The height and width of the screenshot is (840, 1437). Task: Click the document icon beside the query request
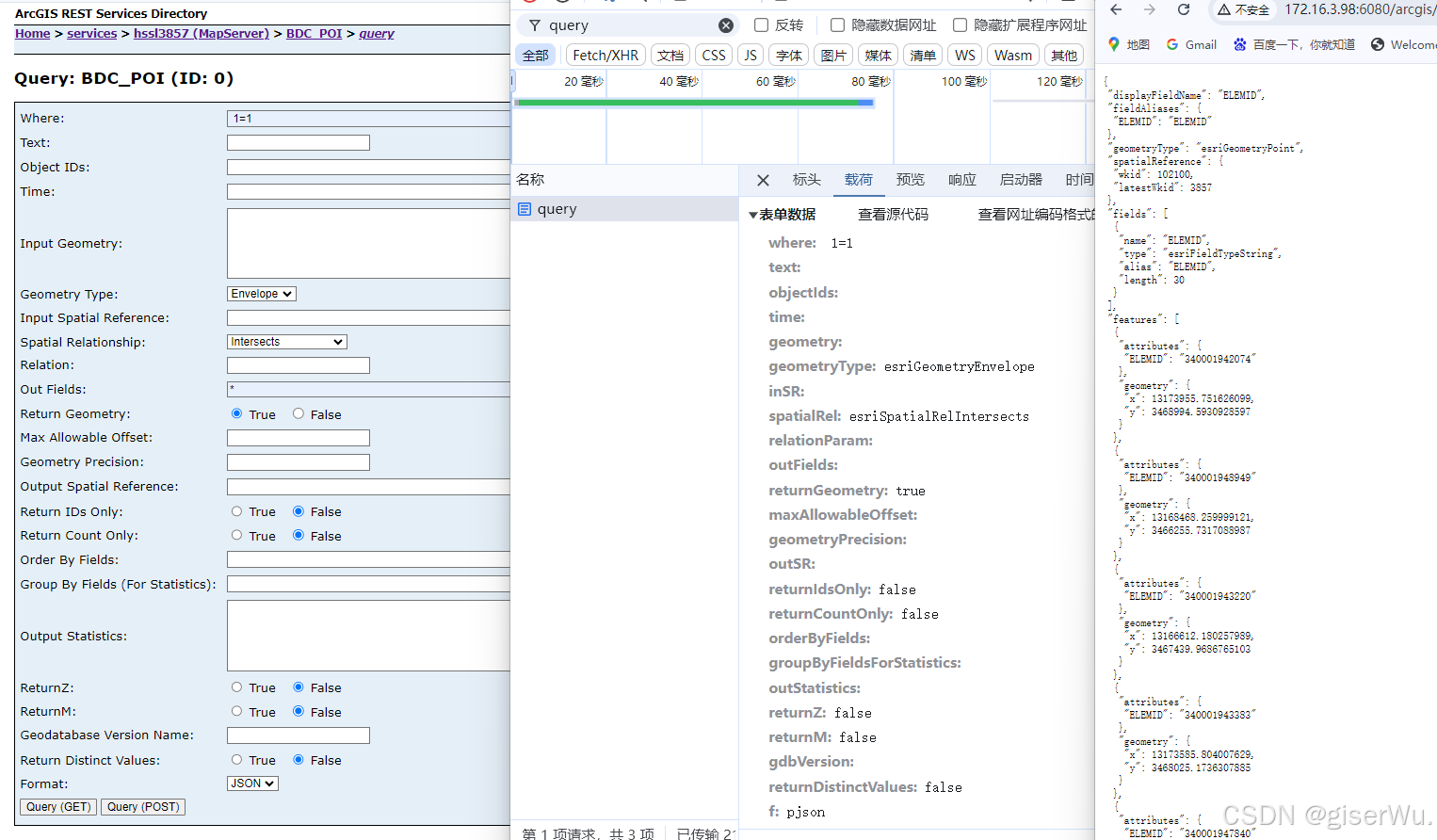coord(525,209)
